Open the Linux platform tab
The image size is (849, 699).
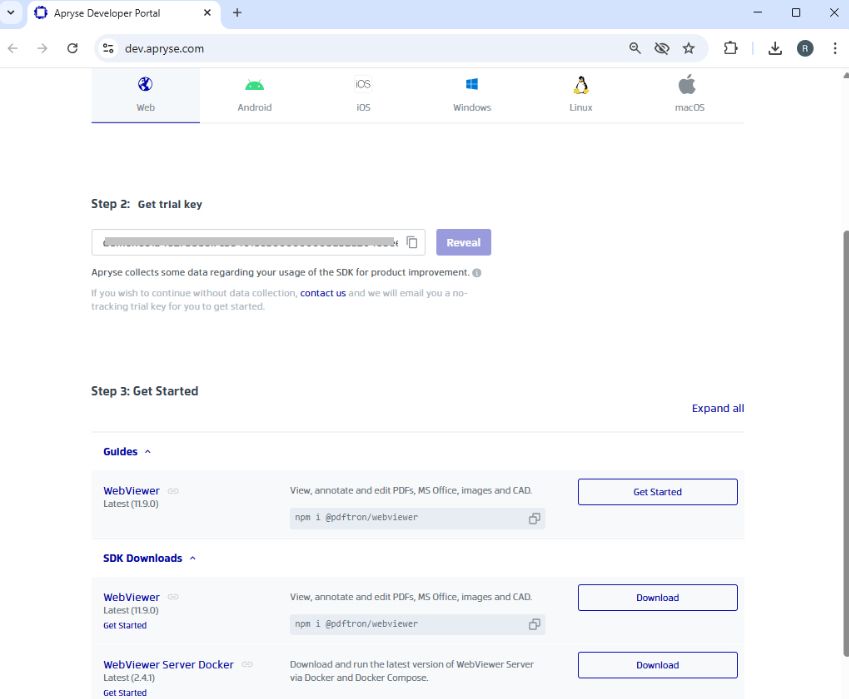[x=580, y=95]
